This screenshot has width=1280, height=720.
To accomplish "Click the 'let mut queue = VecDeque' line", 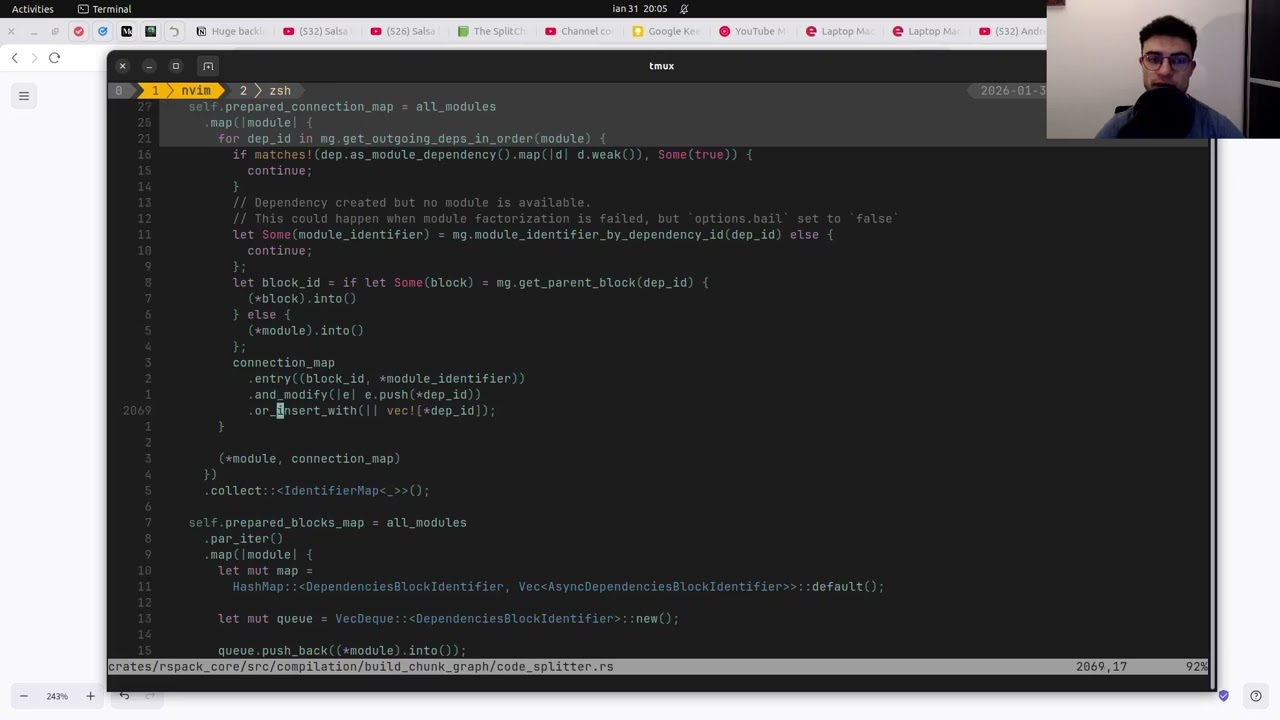I will coord(448,619).
